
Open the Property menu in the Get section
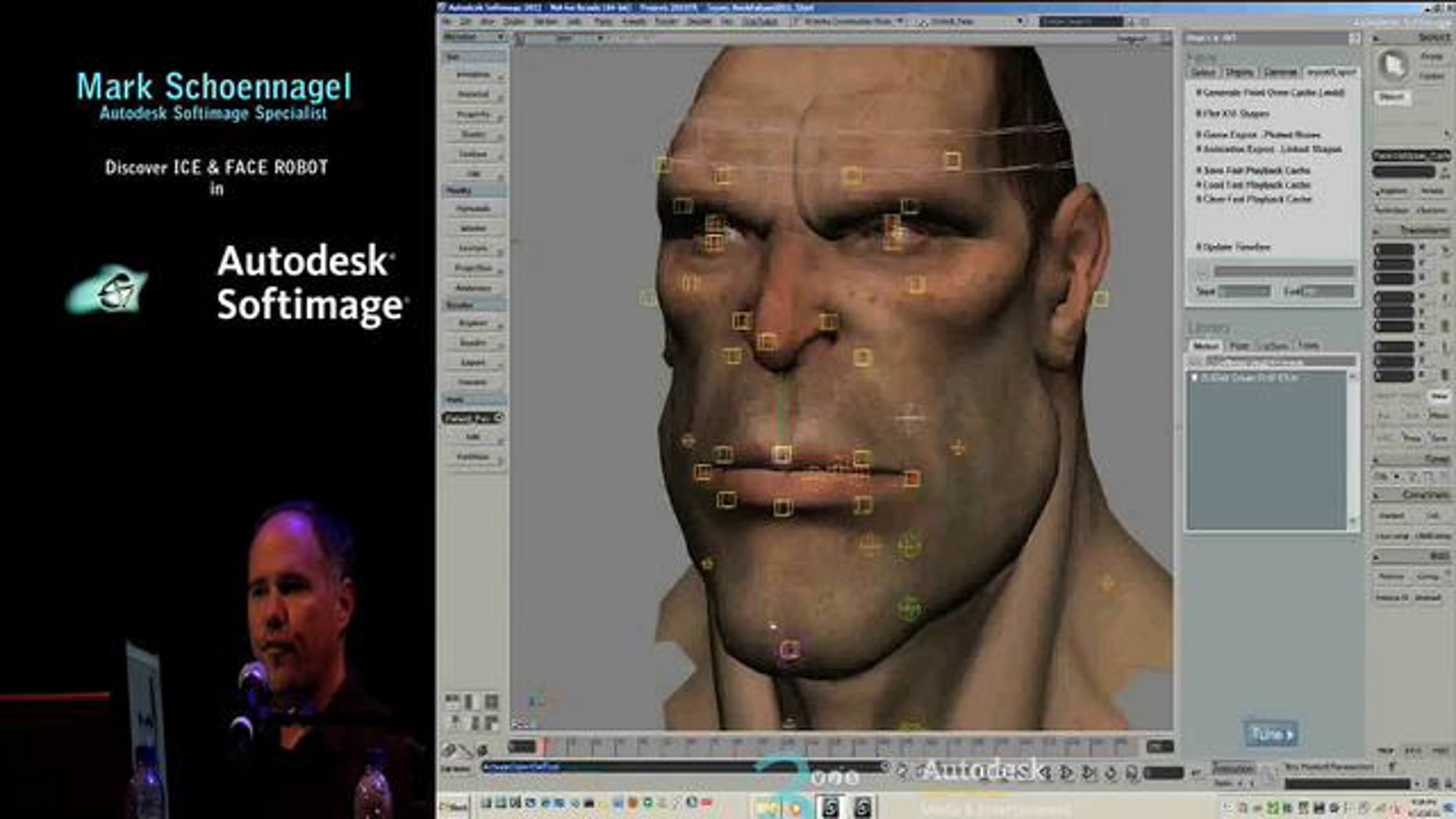(x=474, y=114)
